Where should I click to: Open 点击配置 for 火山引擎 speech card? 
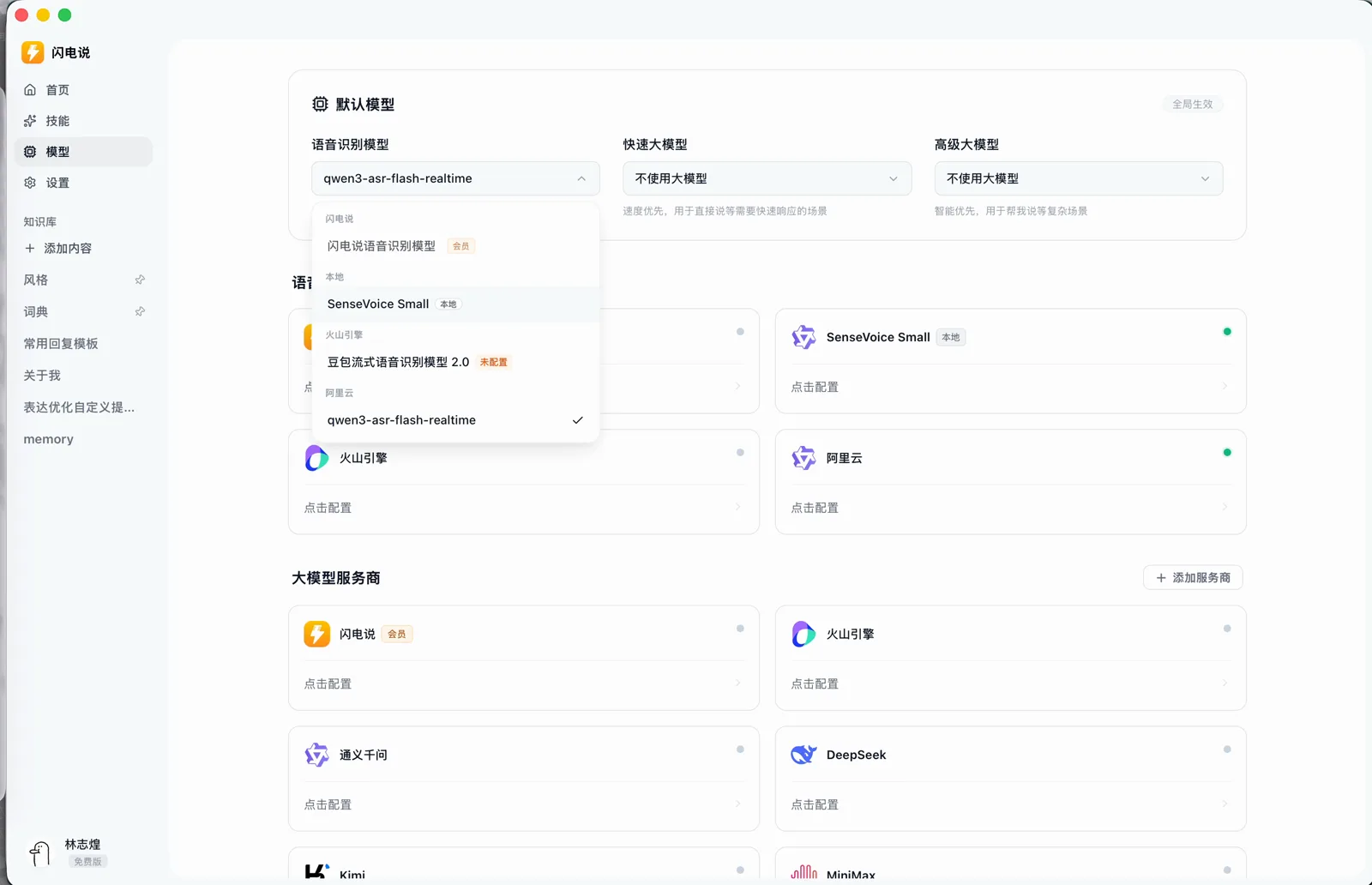click(x=523, y=508)
